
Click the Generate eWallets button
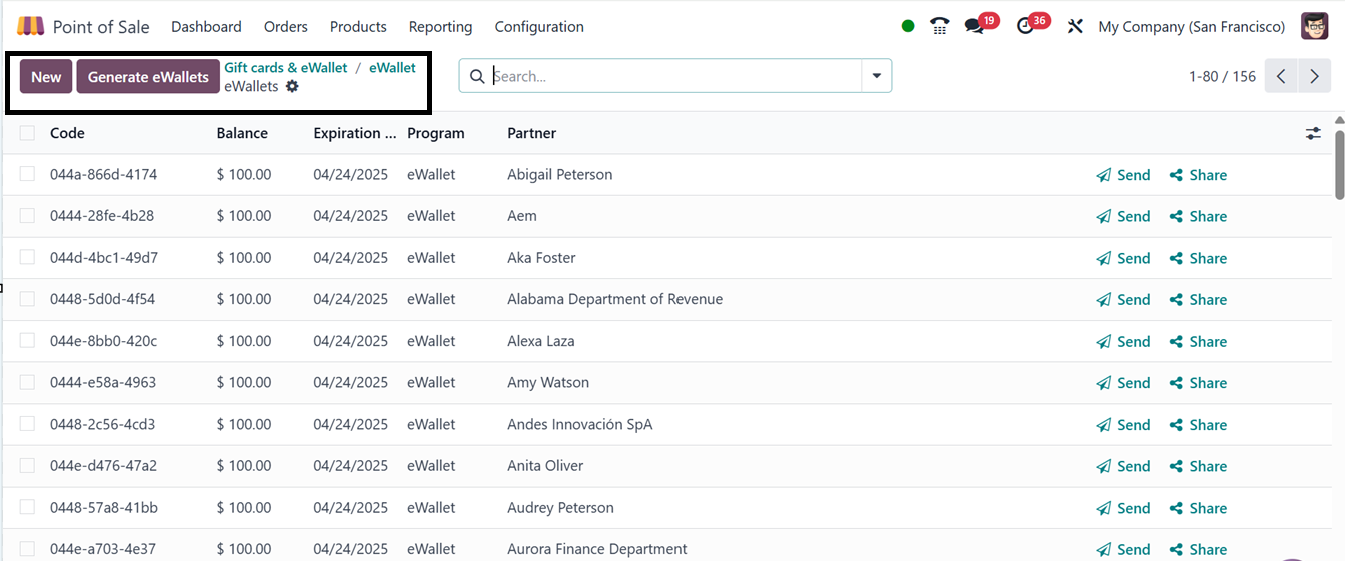click(148, 77)
